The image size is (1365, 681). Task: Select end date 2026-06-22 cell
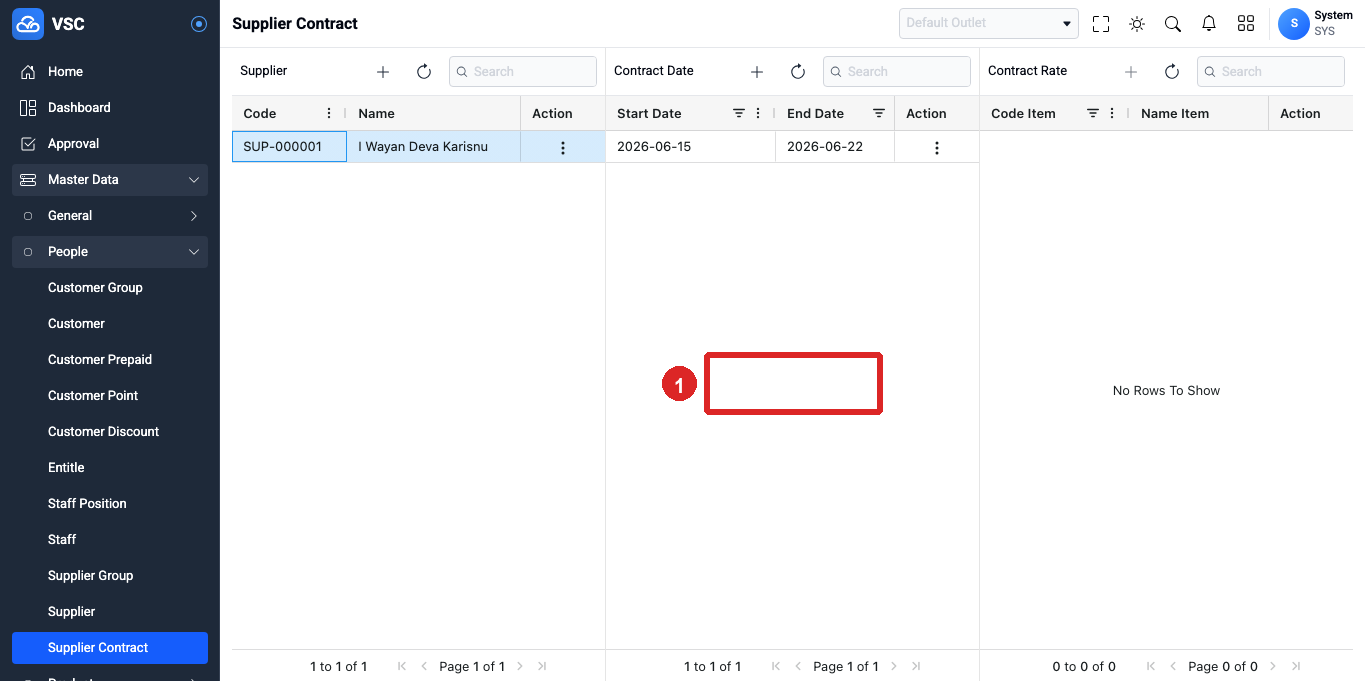point(835,147)
